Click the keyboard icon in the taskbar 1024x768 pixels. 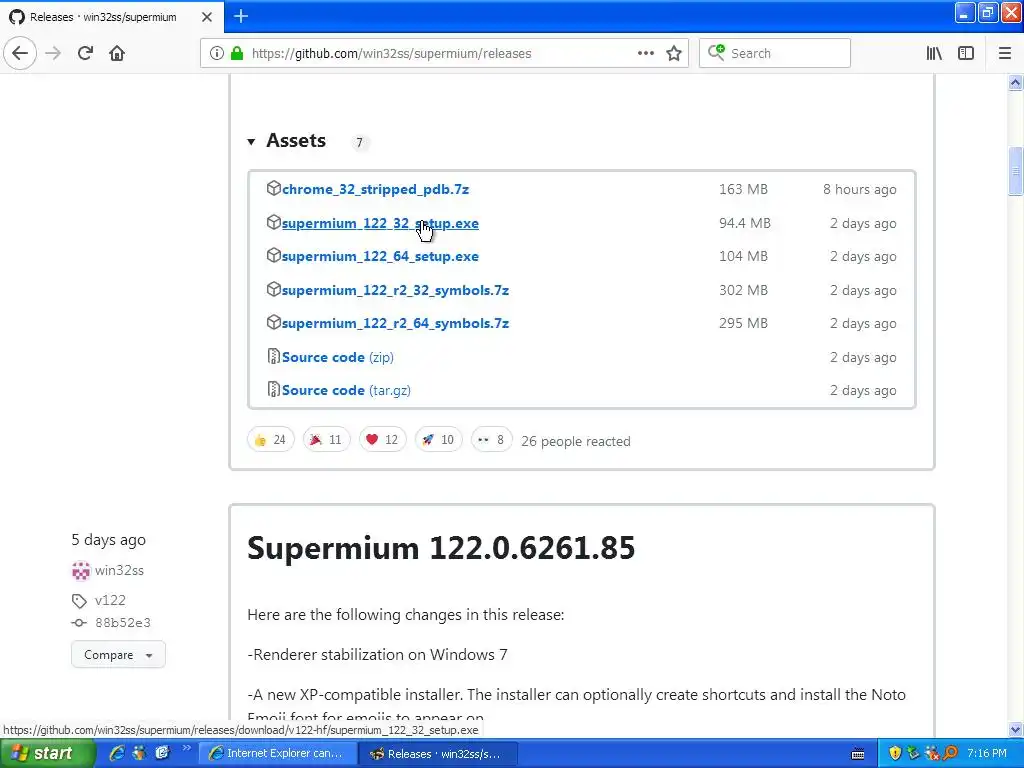pos(857,754)
